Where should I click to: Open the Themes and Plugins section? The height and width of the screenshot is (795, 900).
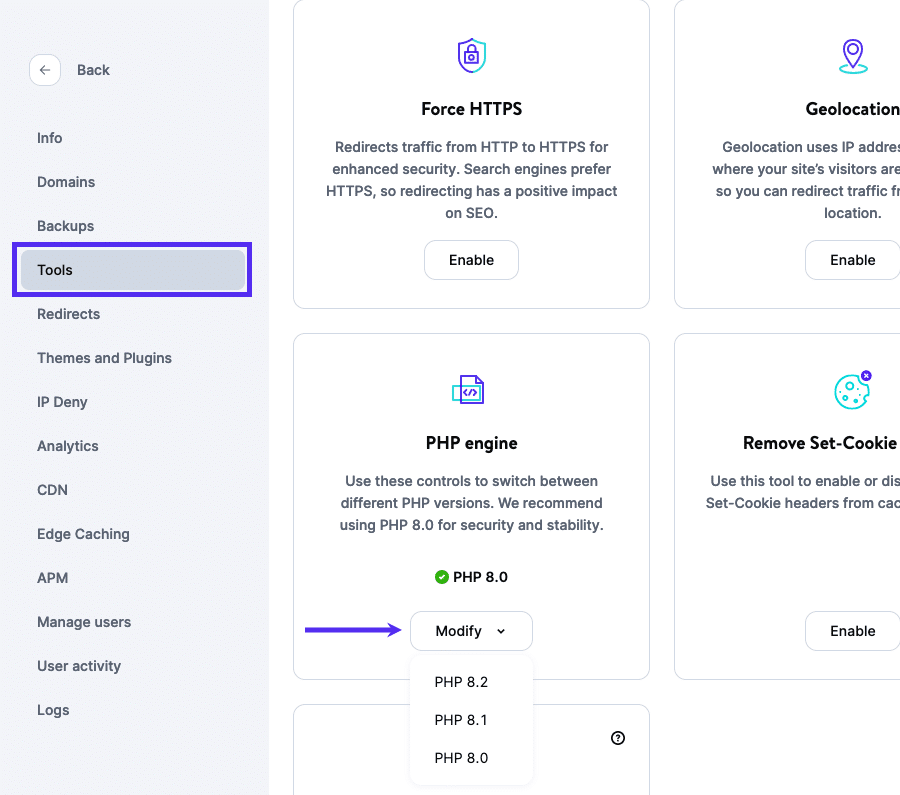(104, 358)
